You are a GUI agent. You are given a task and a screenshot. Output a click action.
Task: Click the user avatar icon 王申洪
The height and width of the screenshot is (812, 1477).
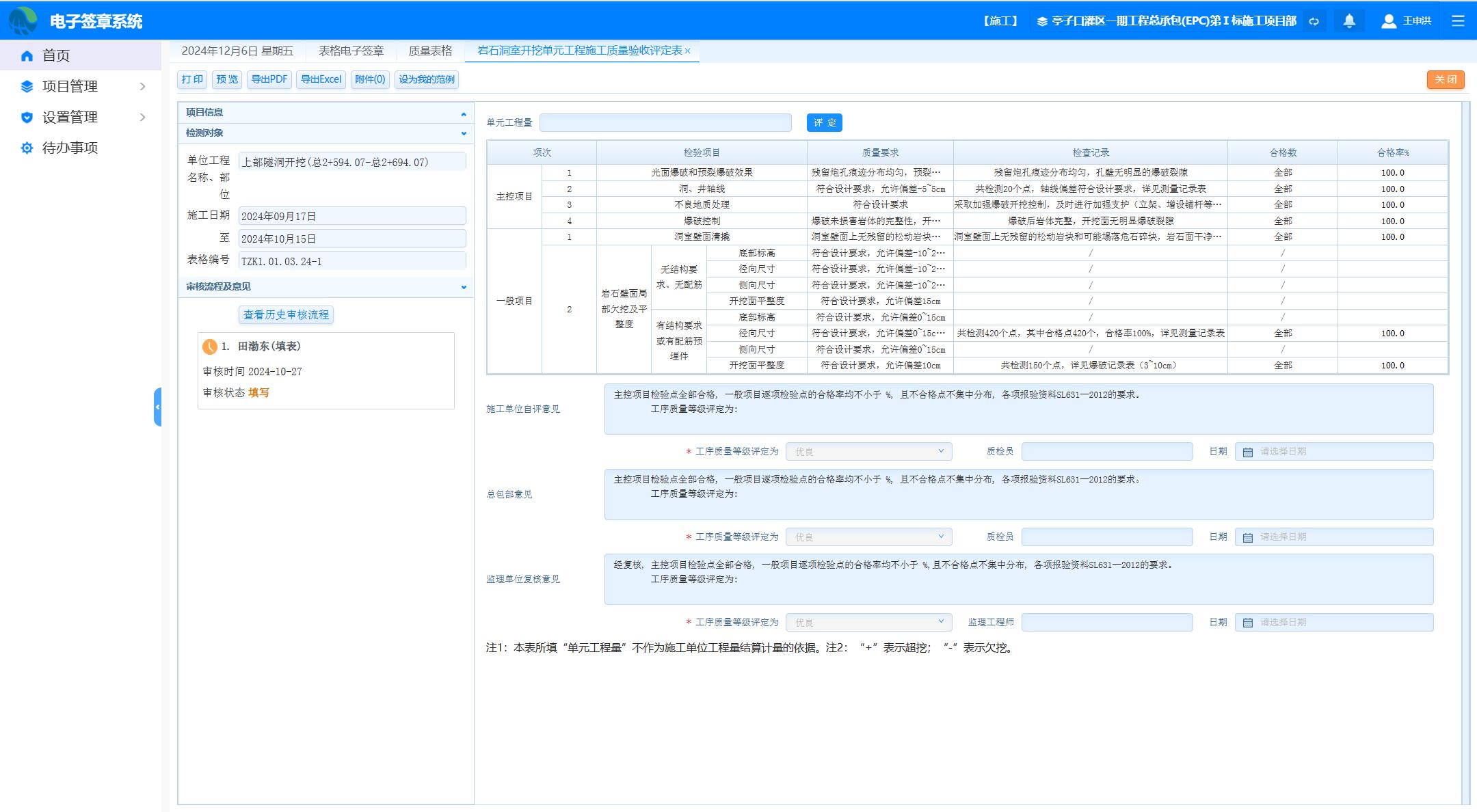point(1388,21)
